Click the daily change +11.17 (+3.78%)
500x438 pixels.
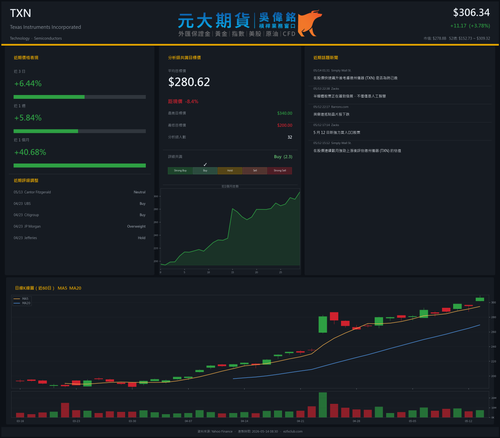(470, 26)
